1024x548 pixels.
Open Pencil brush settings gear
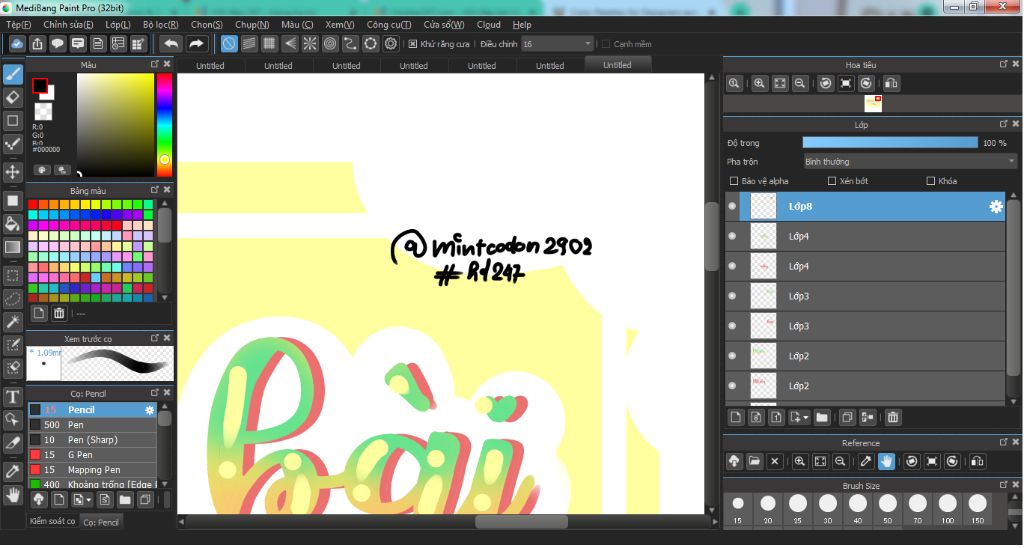pos(150,410)
